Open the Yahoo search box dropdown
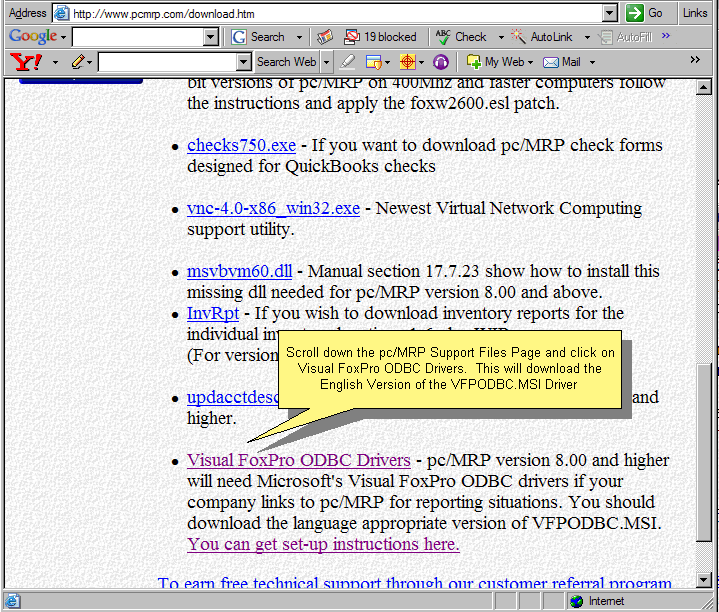Screen dimensions: 719x612 (x=244, y=62)
